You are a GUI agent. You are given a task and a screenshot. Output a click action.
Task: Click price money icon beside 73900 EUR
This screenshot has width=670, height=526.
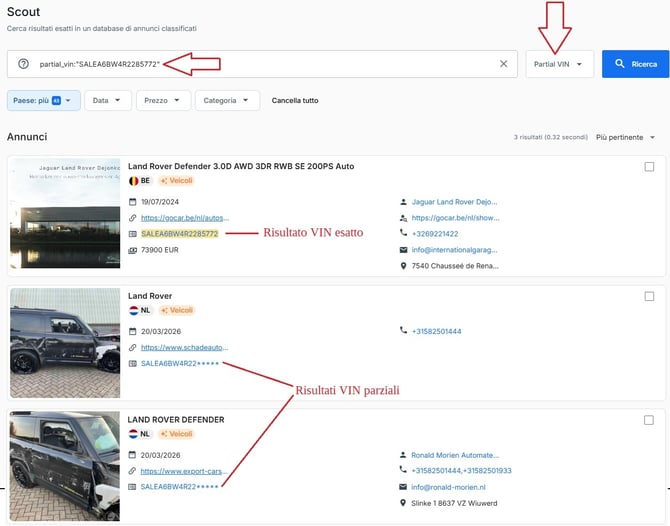pyautogui.click(x=132, y=250)
